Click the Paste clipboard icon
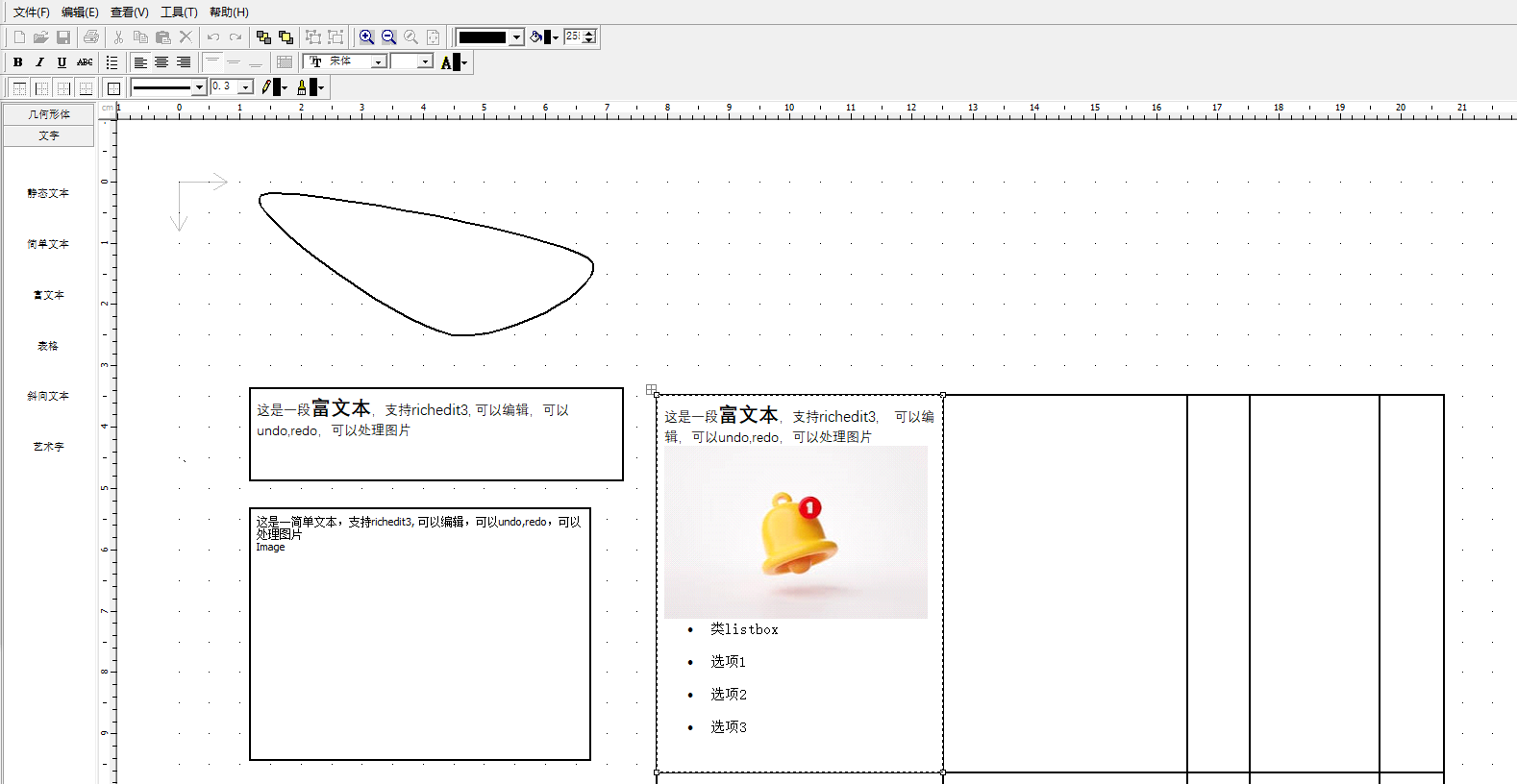1517x784 pixels. (x=163, y=37)
